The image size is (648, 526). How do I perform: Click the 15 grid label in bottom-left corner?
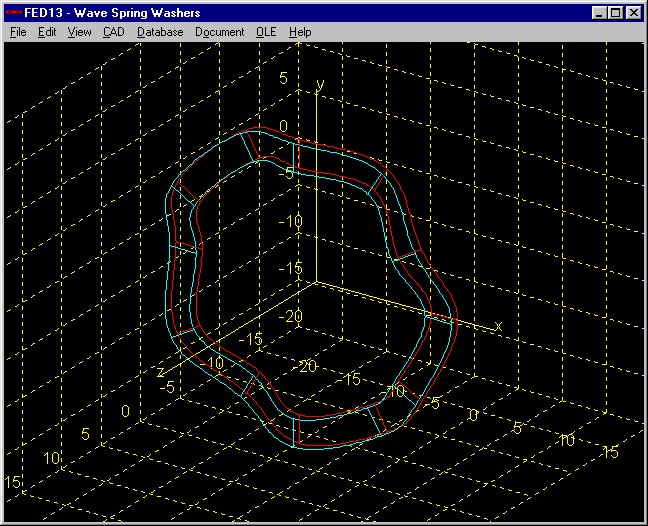click(x=13, y=482)
